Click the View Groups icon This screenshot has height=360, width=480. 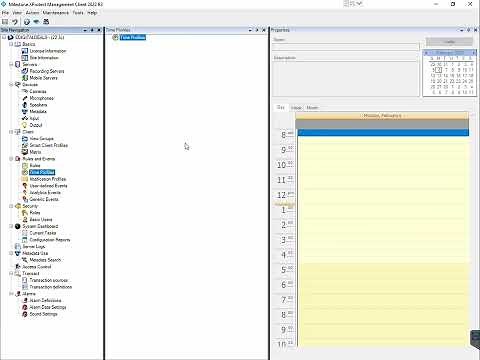coord(25,138)
